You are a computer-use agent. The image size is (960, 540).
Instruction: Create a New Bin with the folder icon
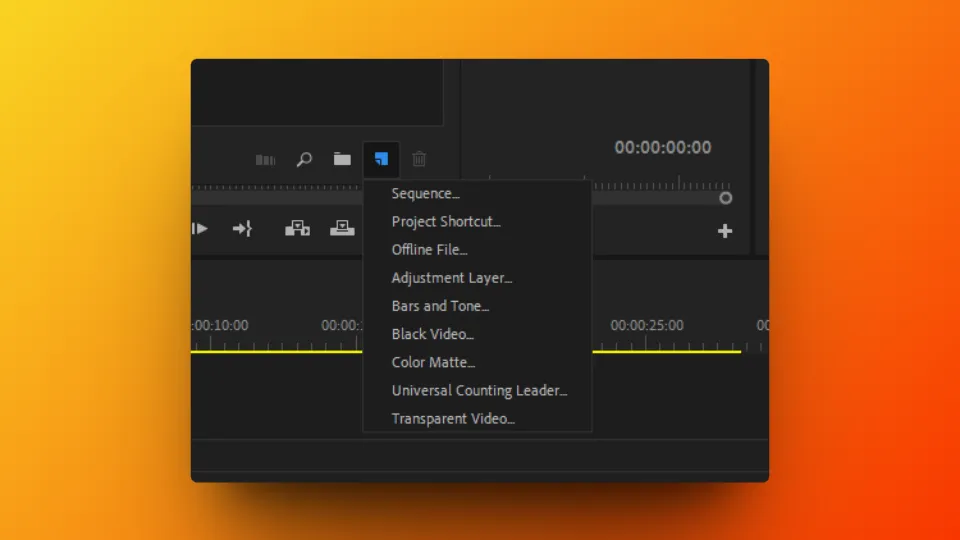(x=342, y=159)
